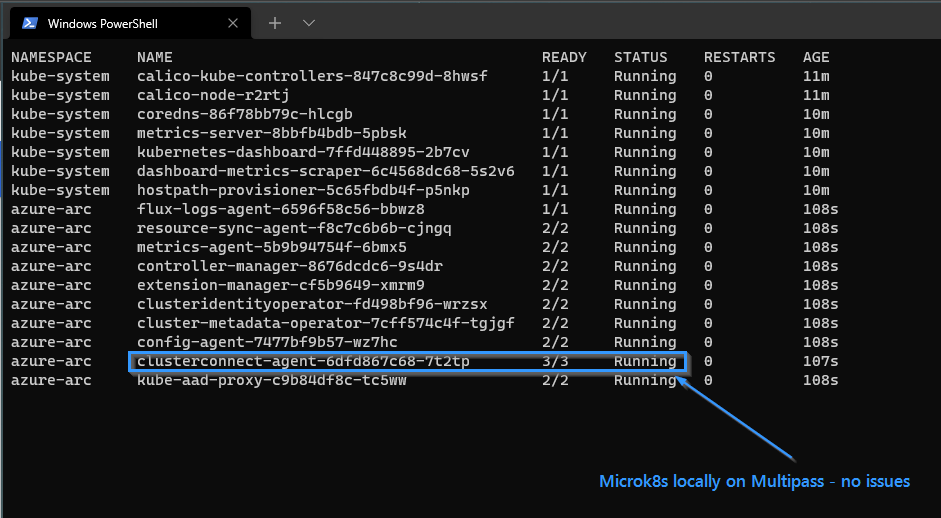Image resolution: width=941 pixels, height=518 pixels.
Task: Click 10m age of hostpath-provisioner row
Action: [x=816, y=190]
